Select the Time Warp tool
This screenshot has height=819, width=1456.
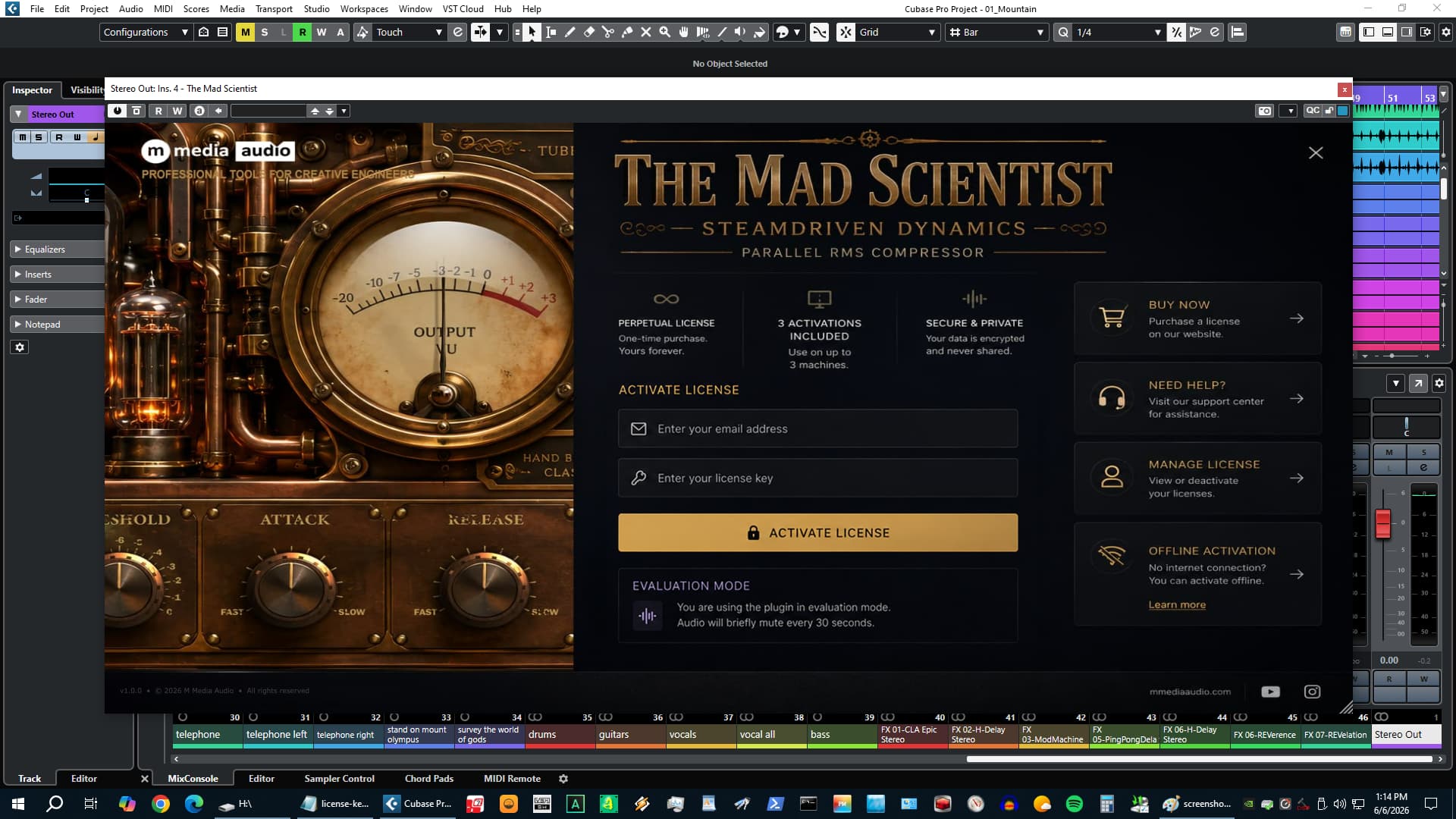[x=703, y=32]
